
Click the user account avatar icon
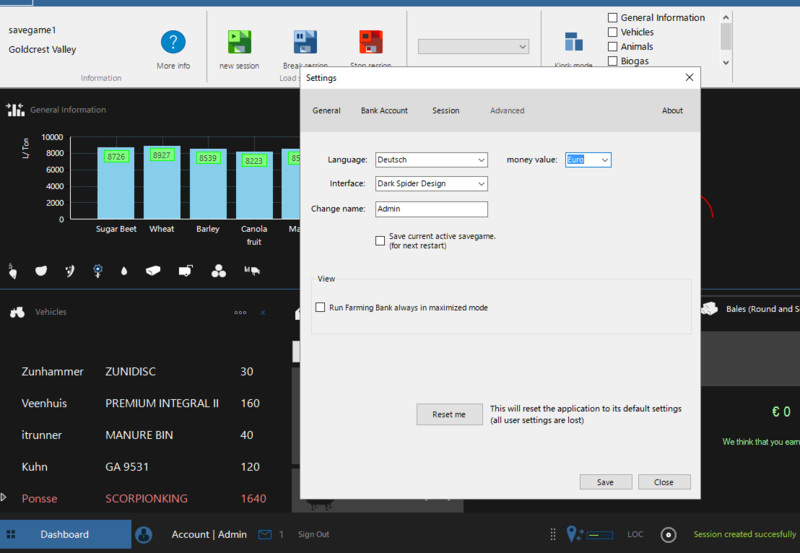click(144, 534)
